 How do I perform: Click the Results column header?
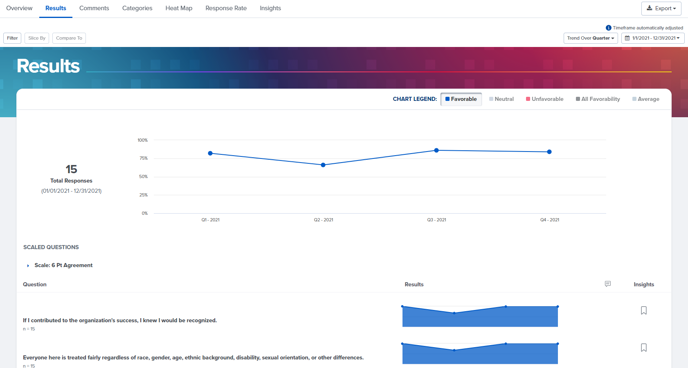414,284
